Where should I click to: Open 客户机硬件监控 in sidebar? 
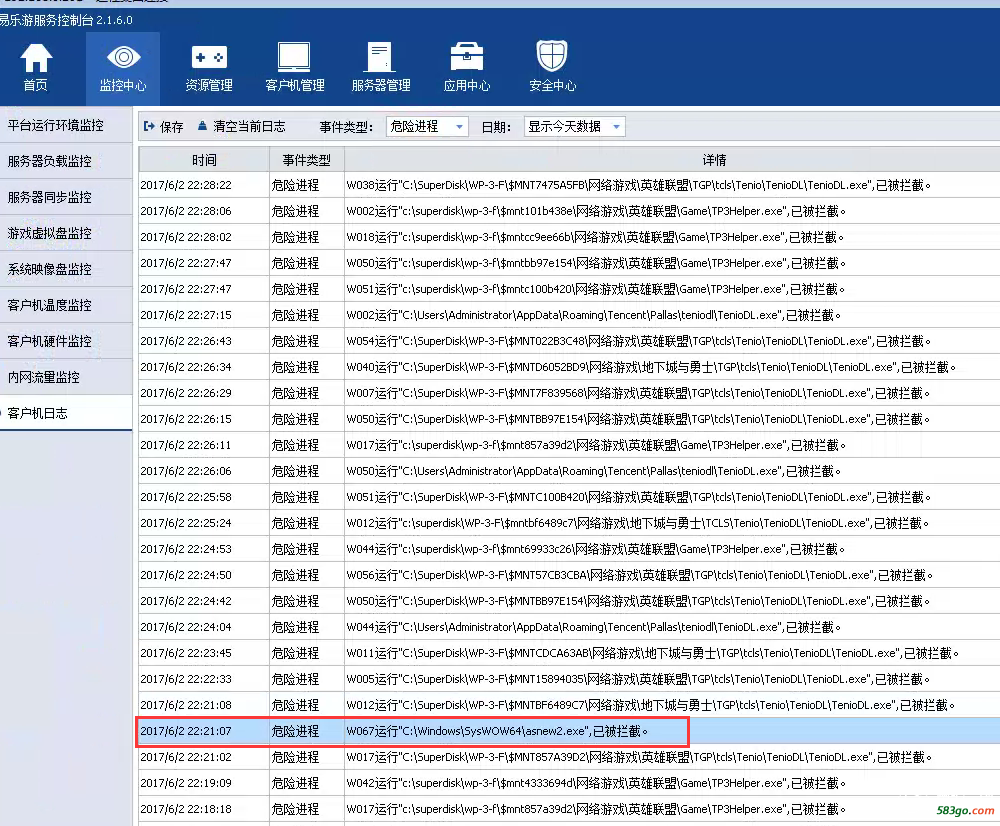(x=66, y=341)
